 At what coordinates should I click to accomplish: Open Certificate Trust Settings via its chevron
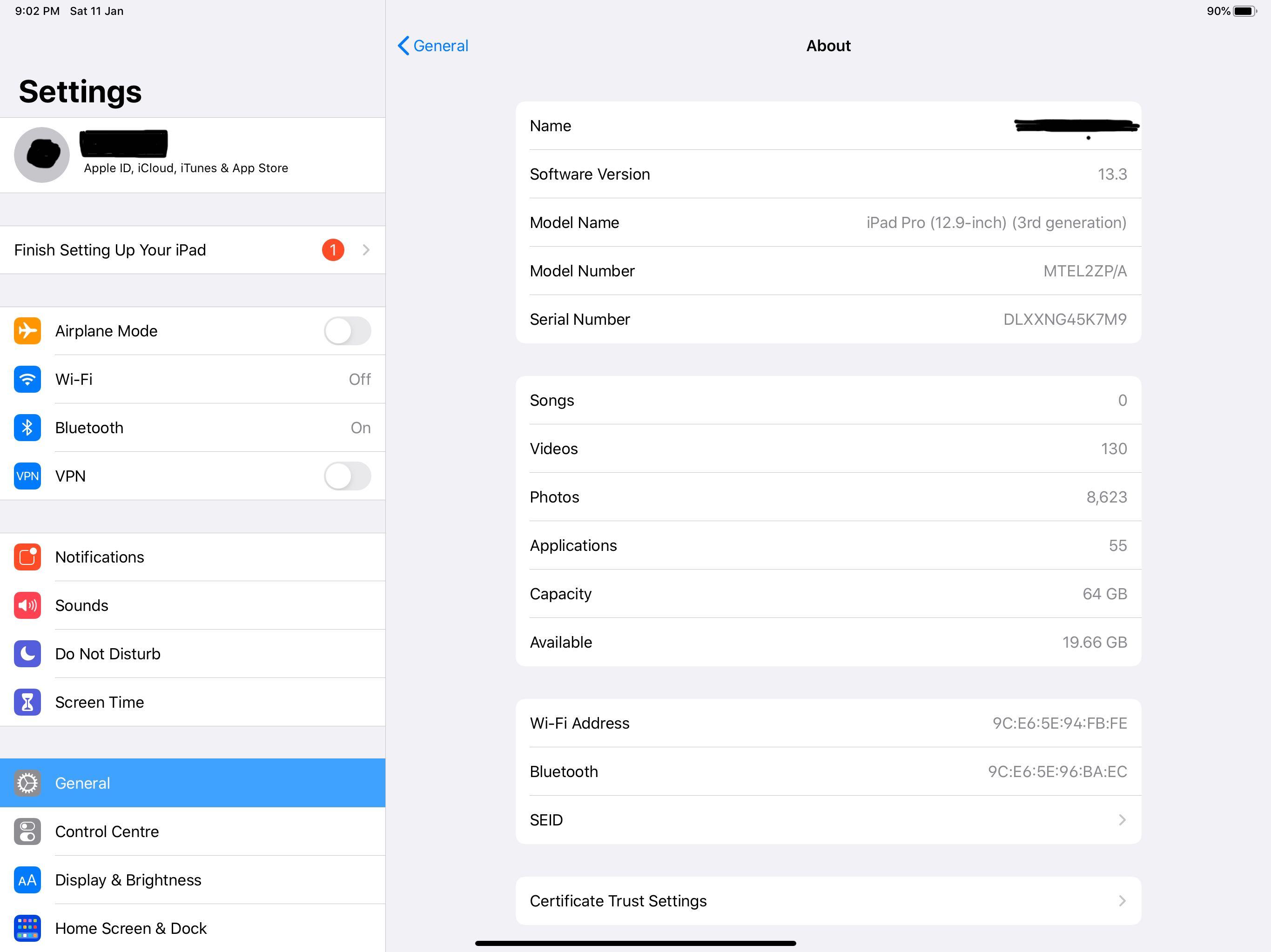click(x=1122, y=901)
